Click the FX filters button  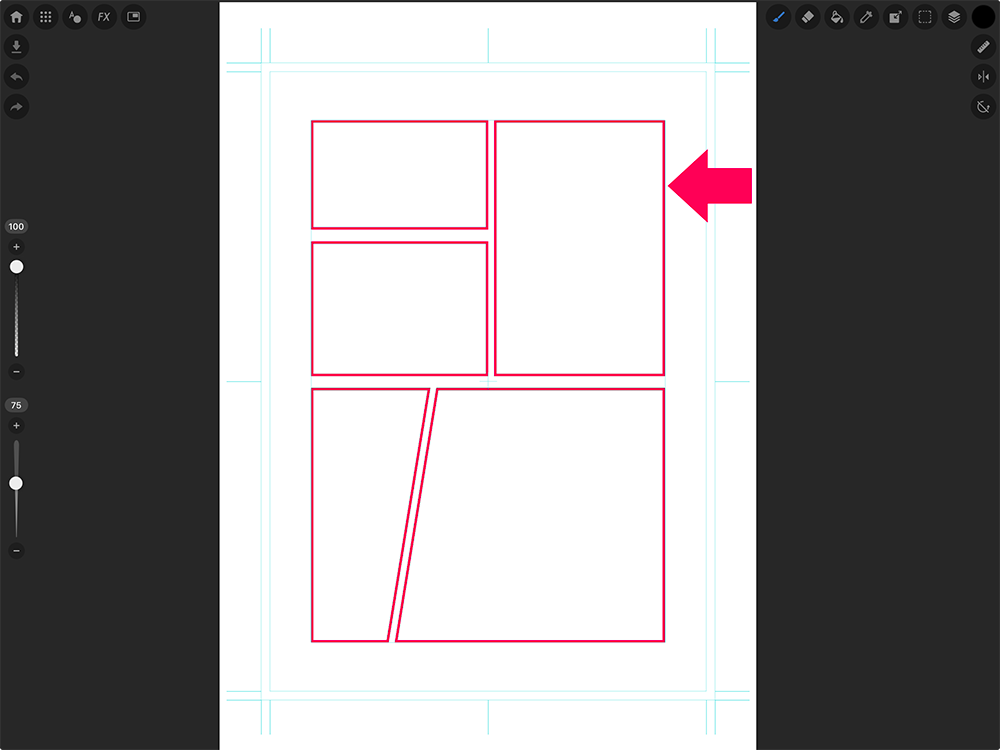104,17
